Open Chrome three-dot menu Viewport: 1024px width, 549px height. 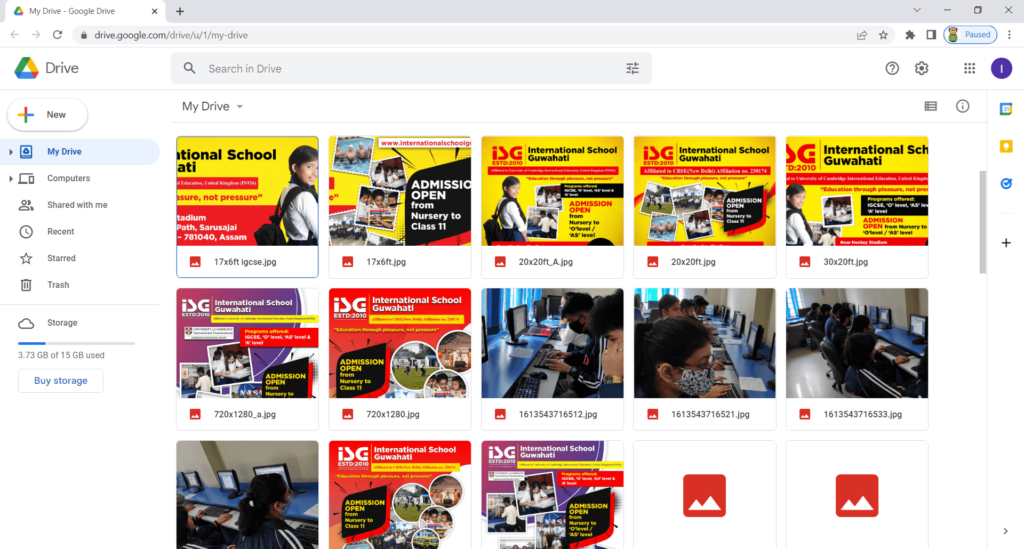[1010, 35]
